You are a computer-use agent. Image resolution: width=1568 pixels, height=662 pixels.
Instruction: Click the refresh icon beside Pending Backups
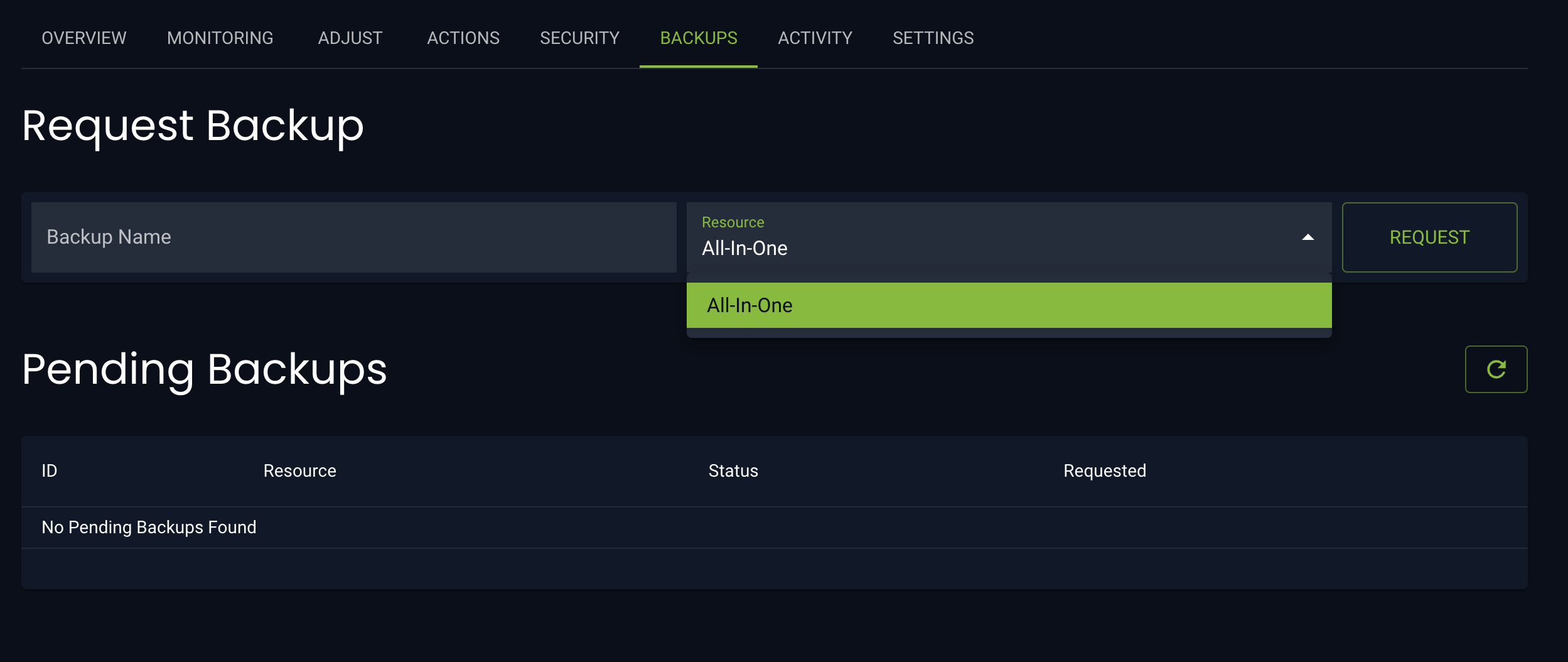point(1497,369)
